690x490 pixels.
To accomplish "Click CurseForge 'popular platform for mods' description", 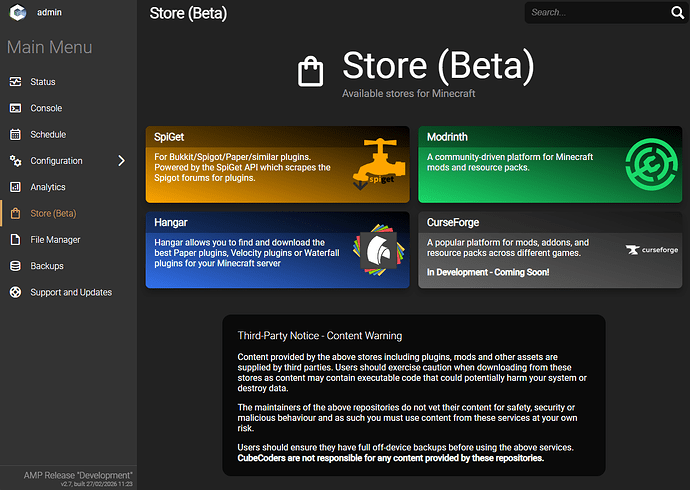I will (507, 248).
